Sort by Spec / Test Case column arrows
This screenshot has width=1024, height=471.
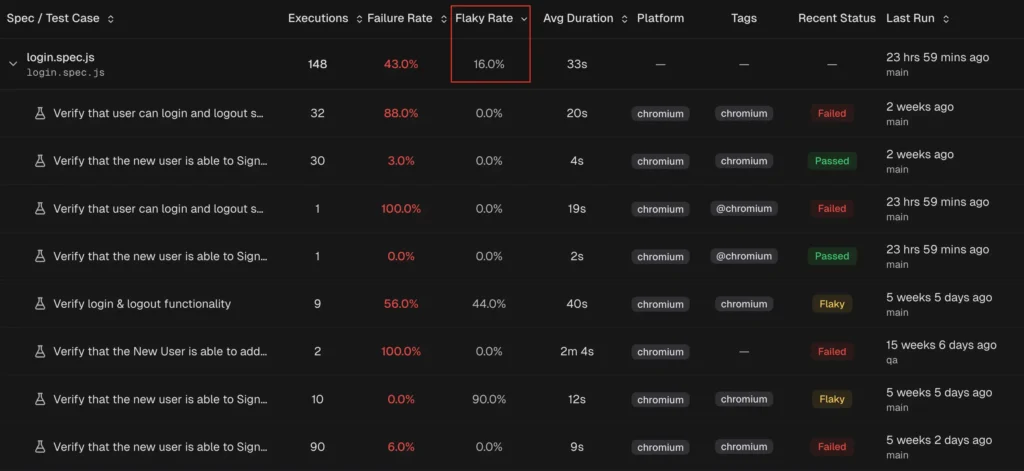110,19
